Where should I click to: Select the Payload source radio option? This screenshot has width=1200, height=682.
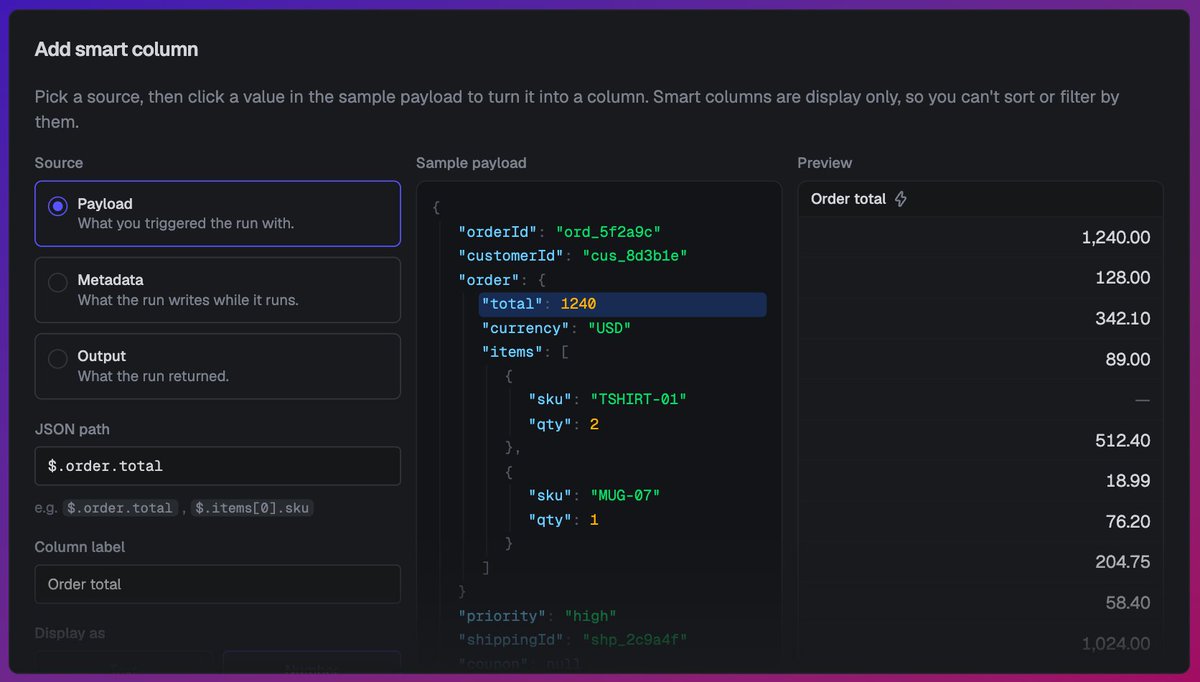[217, 213]
